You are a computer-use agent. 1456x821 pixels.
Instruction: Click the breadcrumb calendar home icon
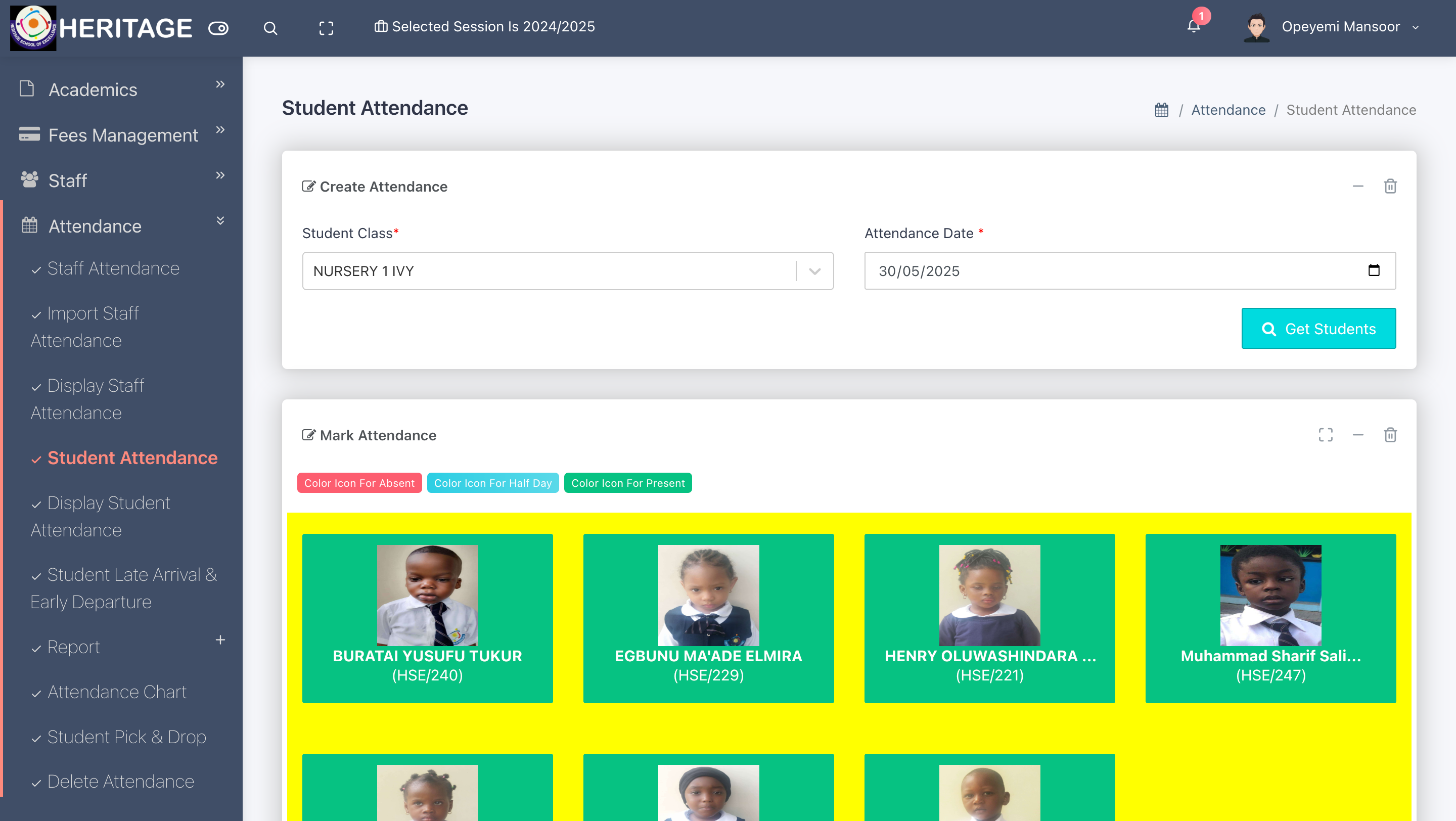1161,110
